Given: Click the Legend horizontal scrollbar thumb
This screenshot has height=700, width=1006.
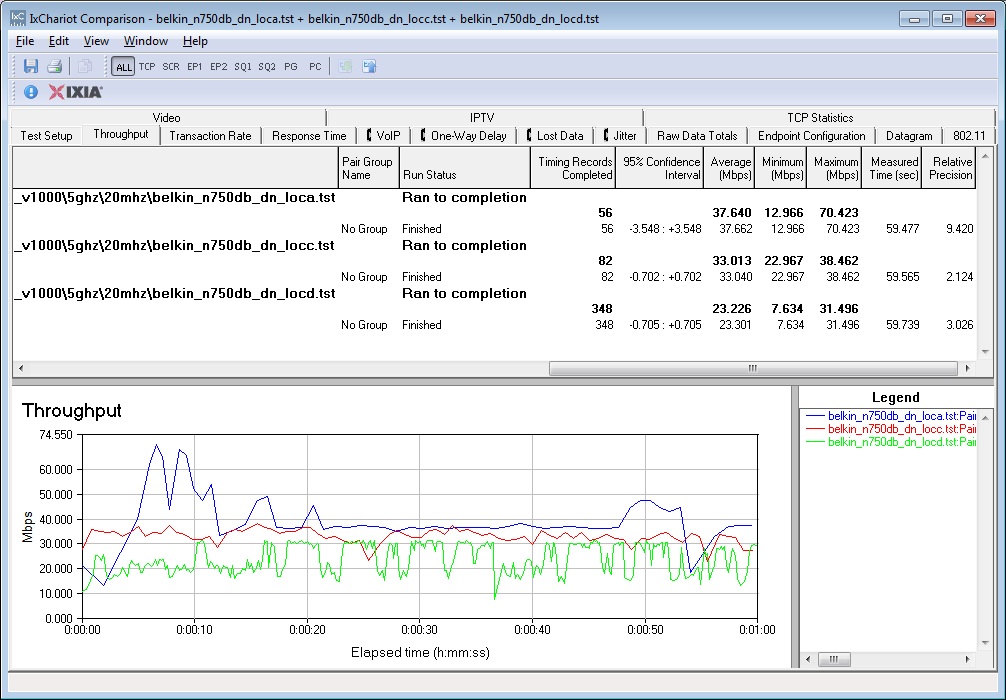Looking at the screenshot, I should pyautogui.click(x=833, y=659).
